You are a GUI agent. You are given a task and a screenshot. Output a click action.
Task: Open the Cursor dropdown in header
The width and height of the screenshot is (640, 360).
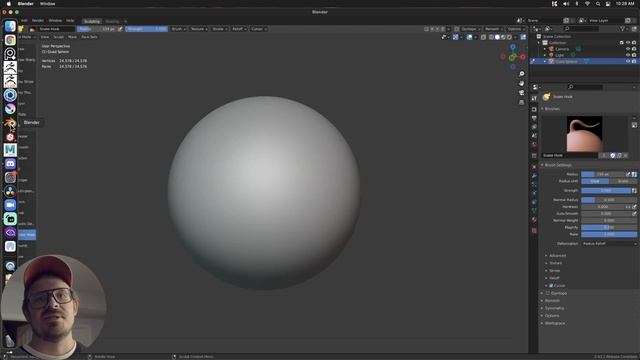point(259,29)
